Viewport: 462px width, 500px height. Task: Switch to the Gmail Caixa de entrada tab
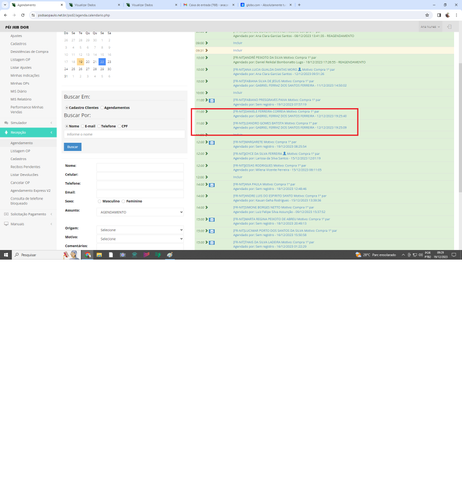point(209,5)
